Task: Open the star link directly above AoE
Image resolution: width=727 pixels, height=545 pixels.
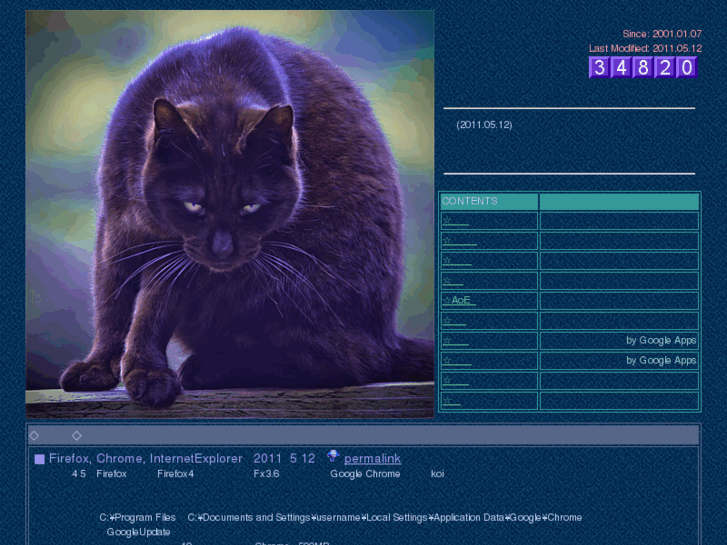Action: point(453,281)
